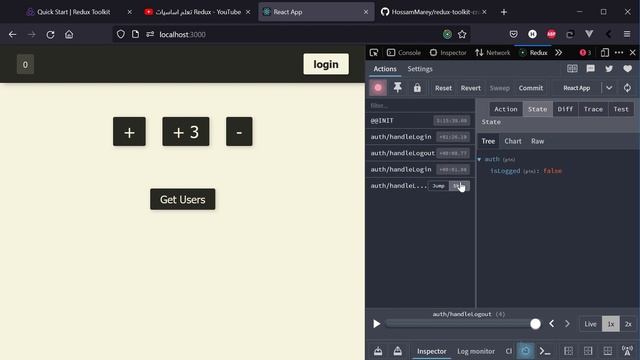
Task: Click the Reset button
Action: (443, 88)
